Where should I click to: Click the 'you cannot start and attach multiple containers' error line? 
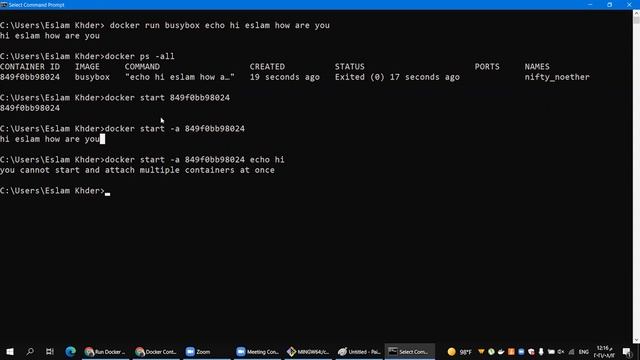137,170
